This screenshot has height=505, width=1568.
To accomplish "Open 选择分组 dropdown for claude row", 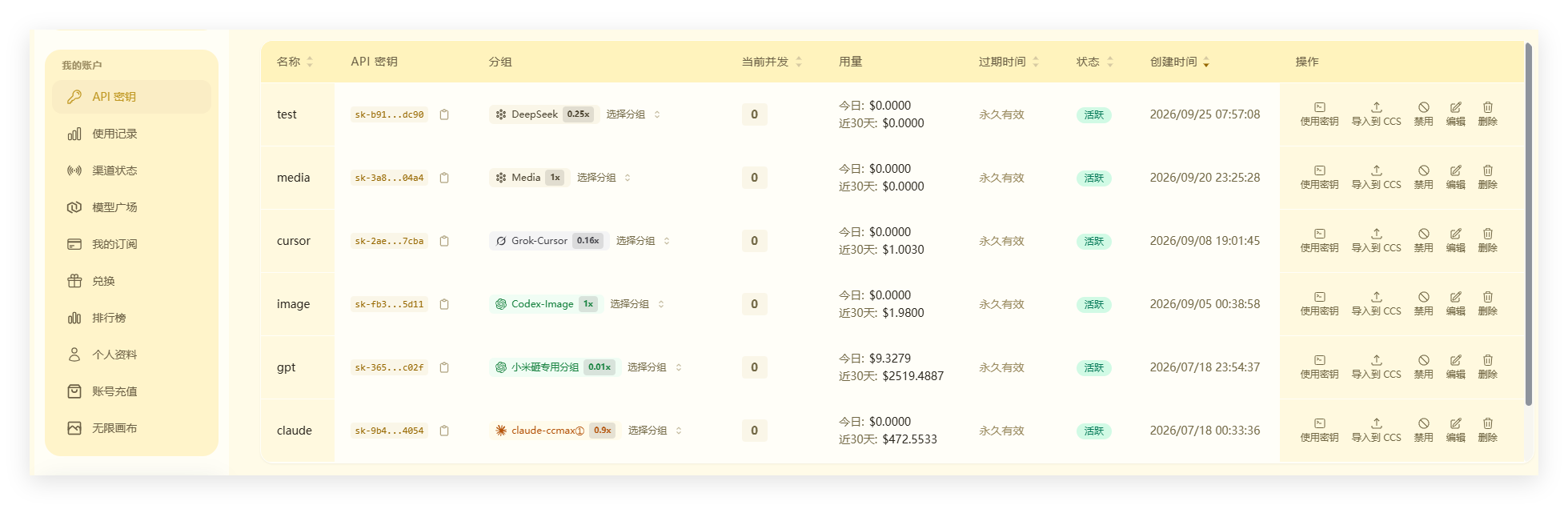I will tap(656, 431).
